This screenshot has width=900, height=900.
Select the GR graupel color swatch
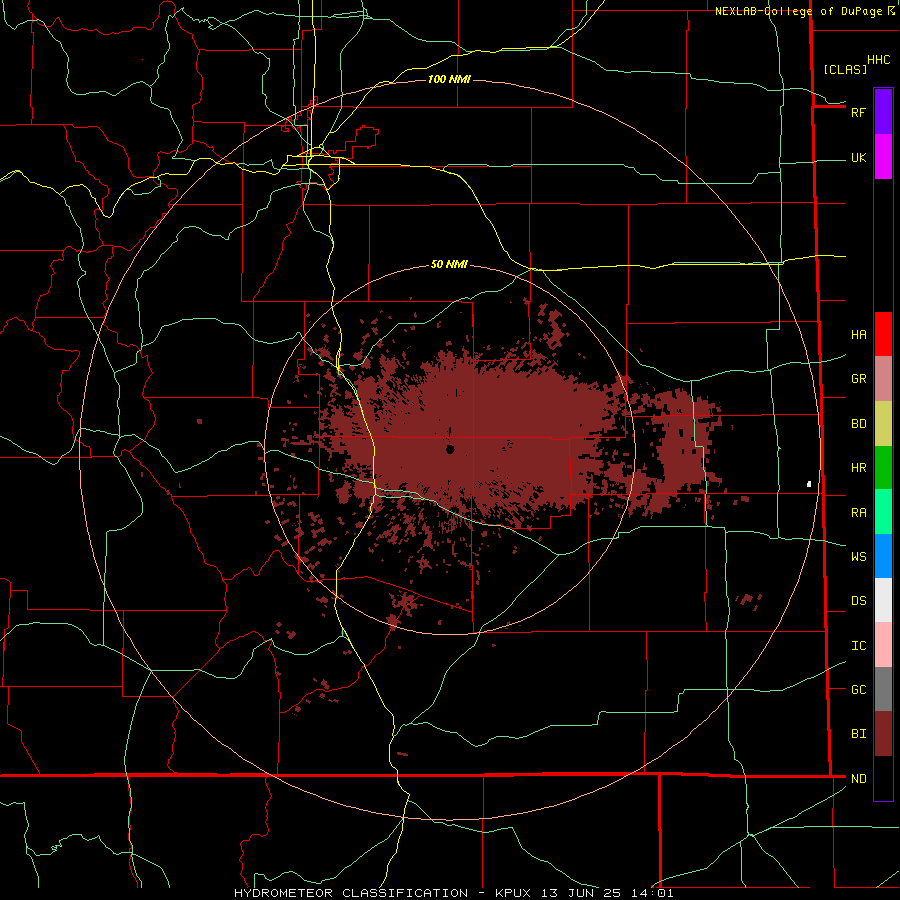click(x=883, y=378)
